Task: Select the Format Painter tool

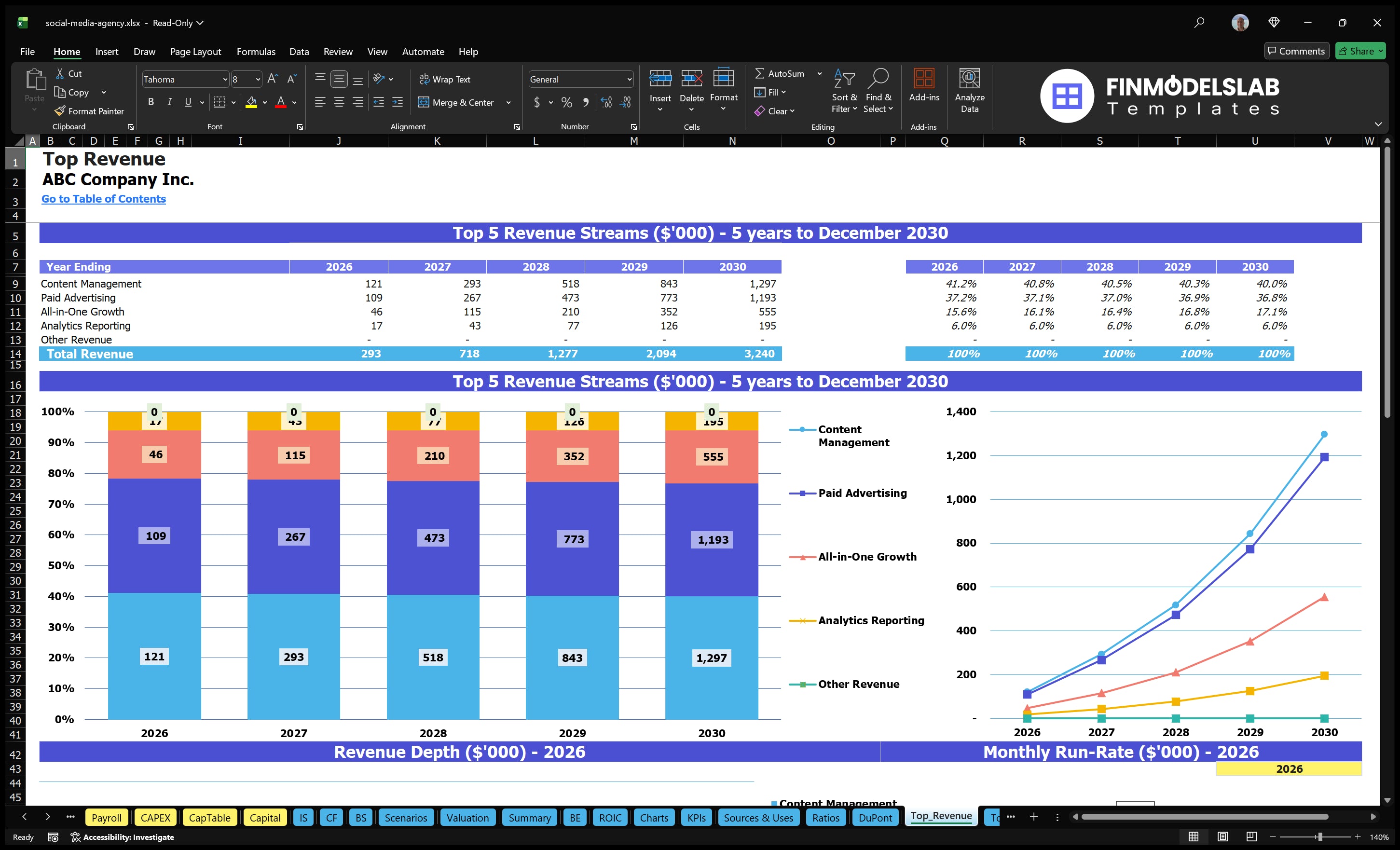Action: (x=89, y=111)
